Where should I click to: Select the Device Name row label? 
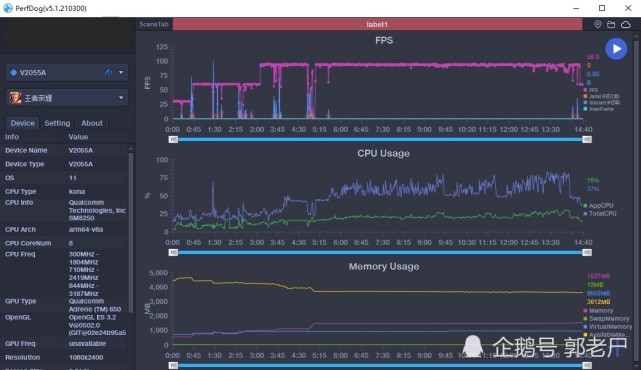[26, 150]
